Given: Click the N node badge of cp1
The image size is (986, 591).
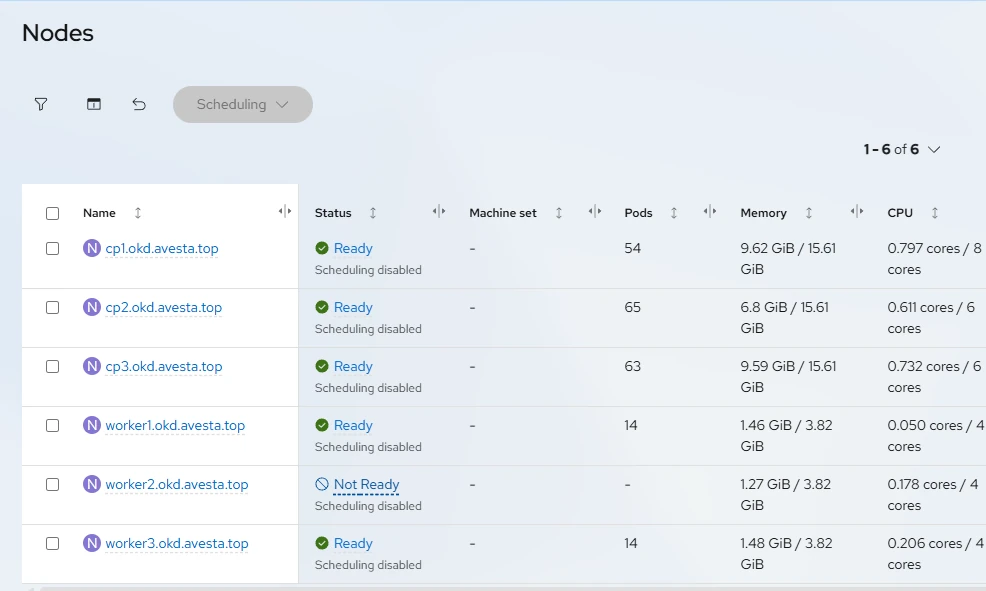Looking at the screenshot, I should 92,248.
